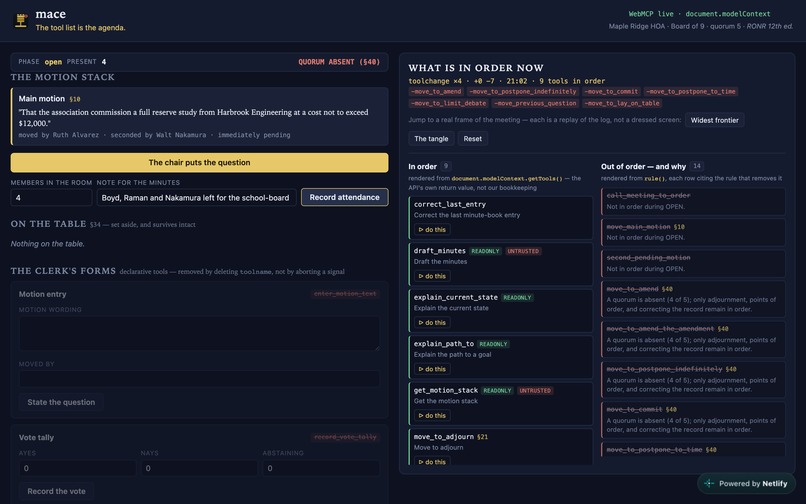Click the enter_motion_text struck tool label
This screenshot has height=504, width=806.
[x=345, y=294]
